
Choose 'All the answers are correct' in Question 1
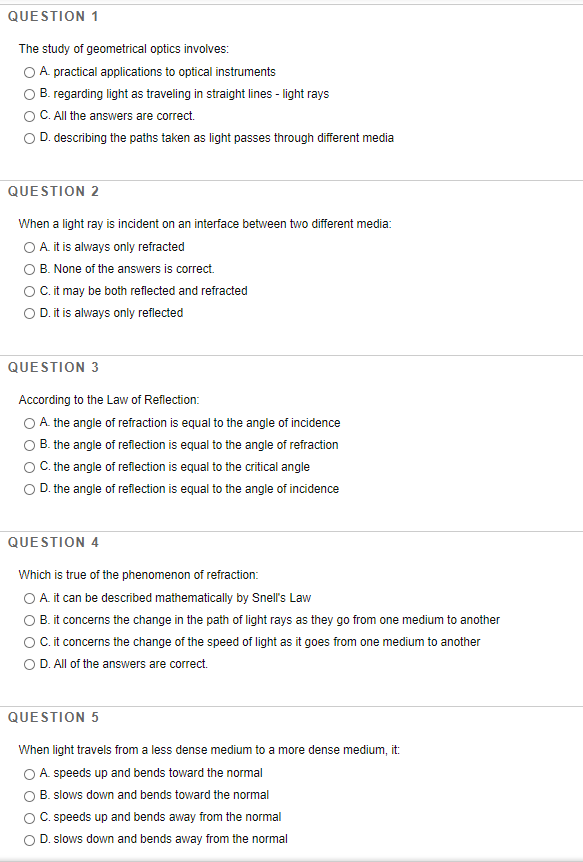tap(29, 115)
